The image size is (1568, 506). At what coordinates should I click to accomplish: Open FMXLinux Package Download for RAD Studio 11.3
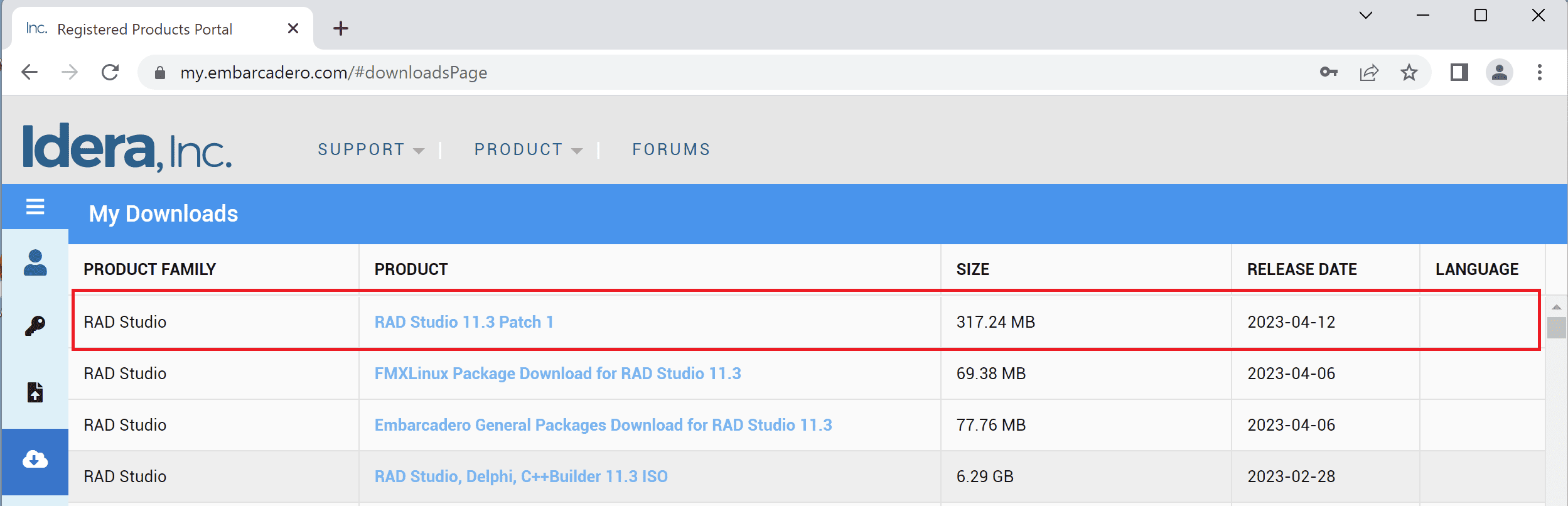coord(557,374)
